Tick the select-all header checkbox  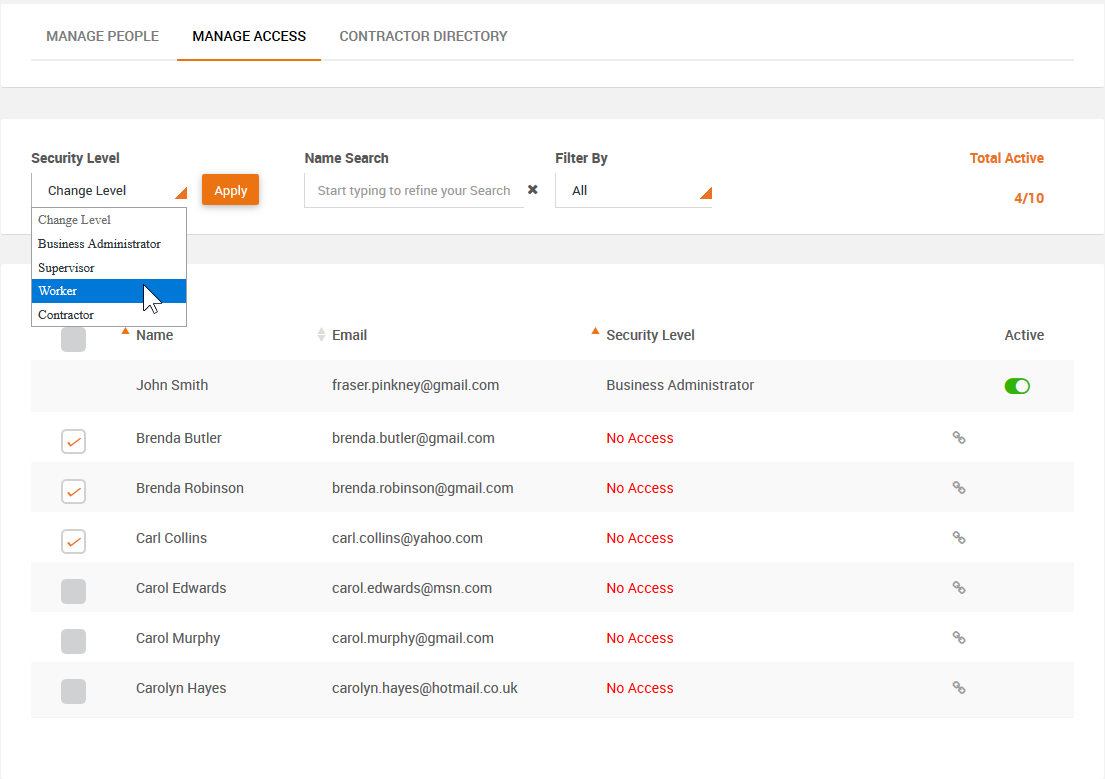(73, 340)
